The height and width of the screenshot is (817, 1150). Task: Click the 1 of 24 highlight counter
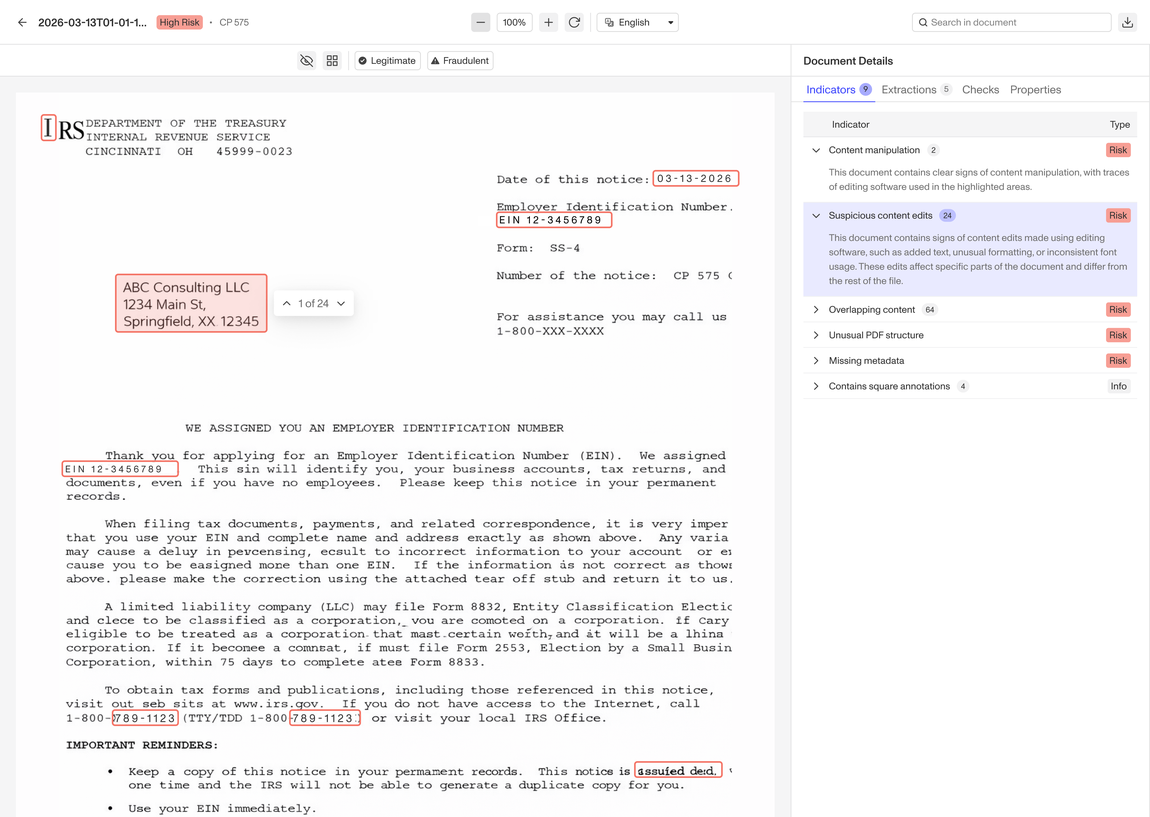point(313,304)
